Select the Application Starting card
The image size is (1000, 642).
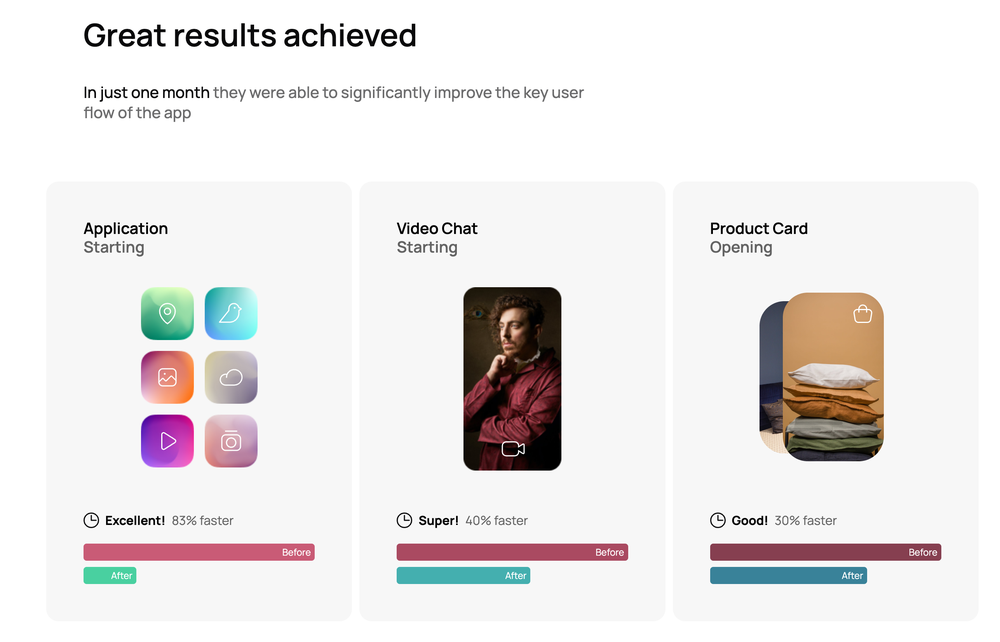coord(198,400)
